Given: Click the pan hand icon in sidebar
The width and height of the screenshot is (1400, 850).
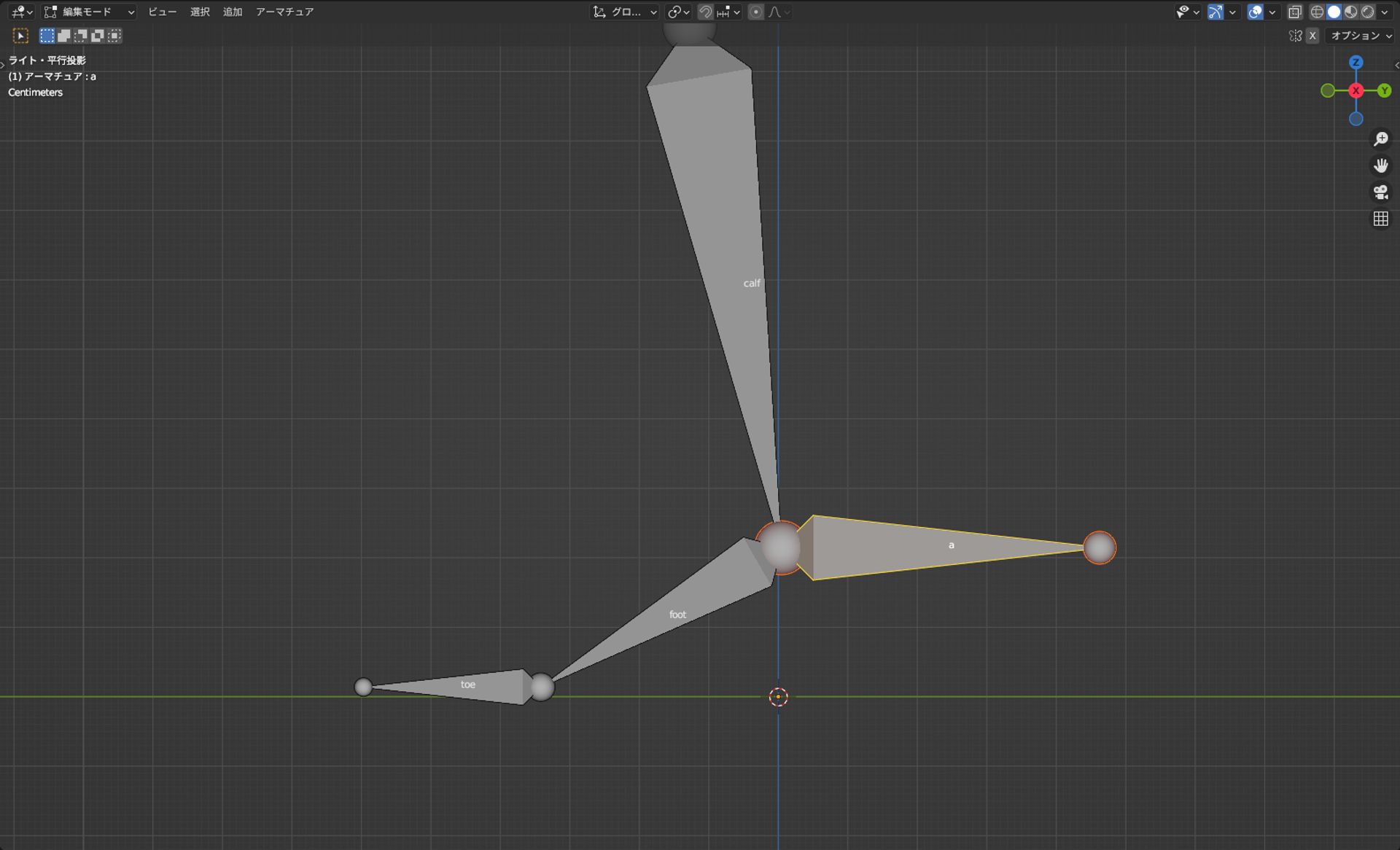Looking at the screenshot, I should pyautogui.click(x=1380, y=165).
